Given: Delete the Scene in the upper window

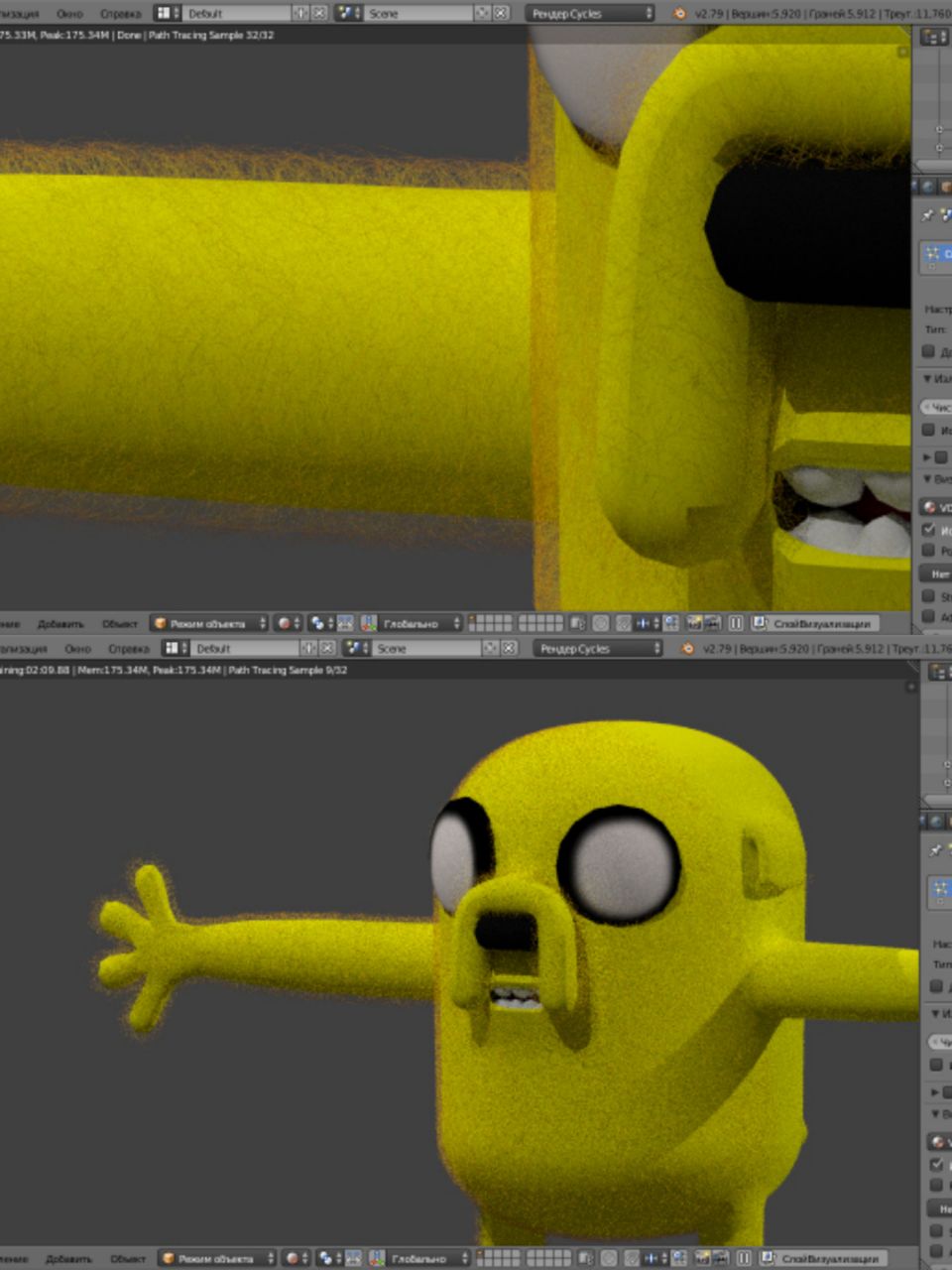Looking at the screenshot, I should coord(501,14).
